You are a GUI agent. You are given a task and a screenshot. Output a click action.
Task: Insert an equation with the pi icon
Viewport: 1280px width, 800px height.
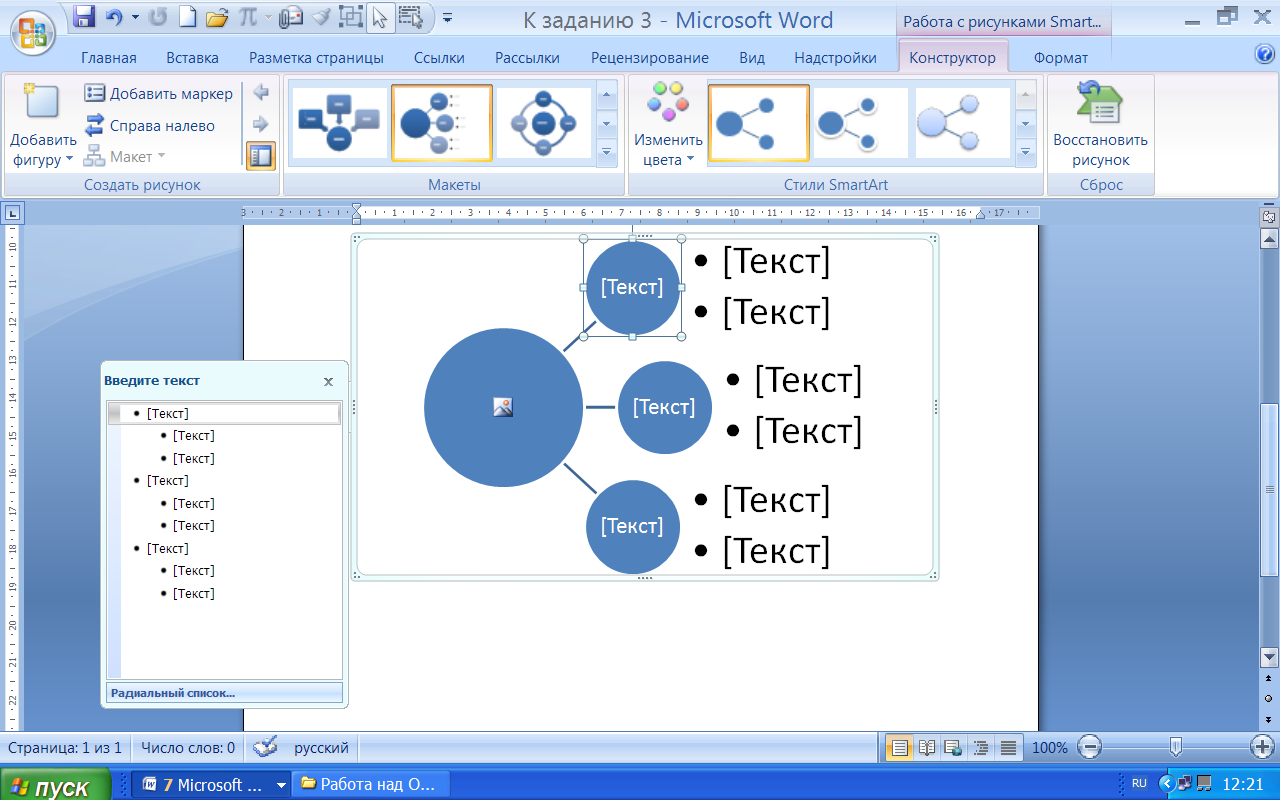(x=247, y=17)
